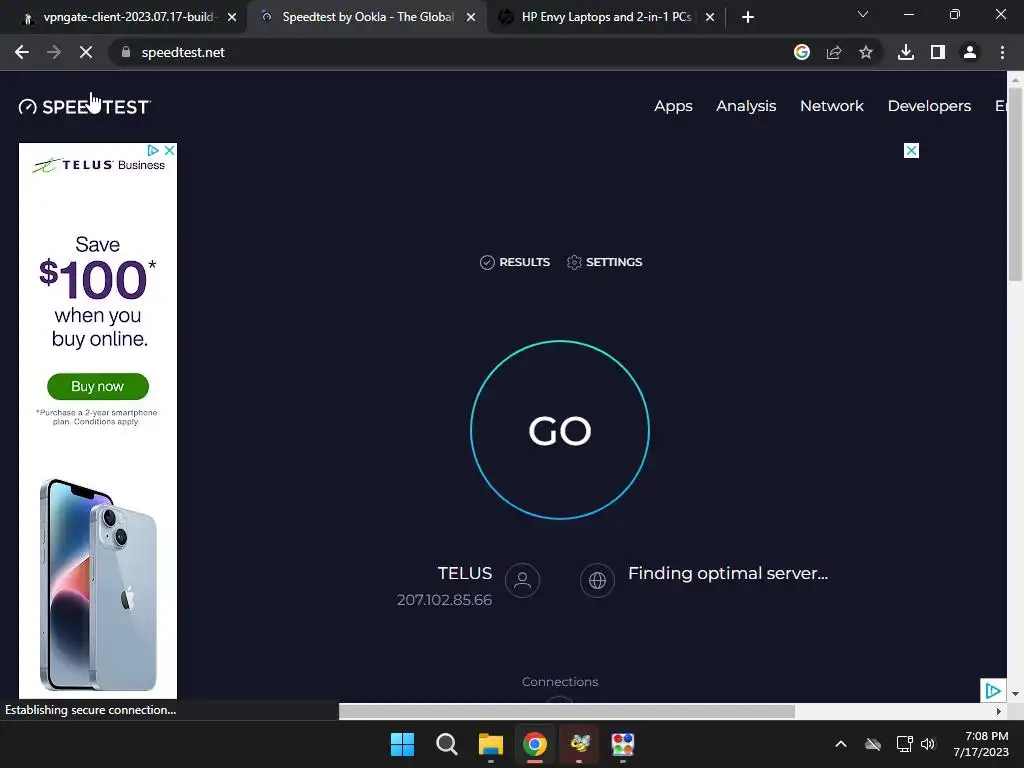Open the Analysis navigation menu
The height and width of the screenshot is (768, 1024).
(x=746, y=106)
